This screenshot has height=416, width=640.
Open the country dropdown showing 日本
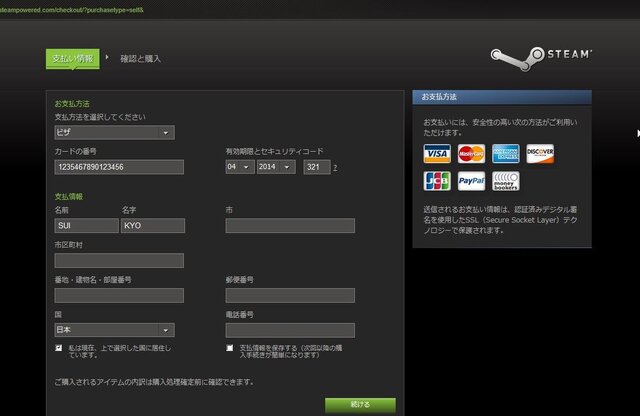pyautogui.click(x=114, y=329)
